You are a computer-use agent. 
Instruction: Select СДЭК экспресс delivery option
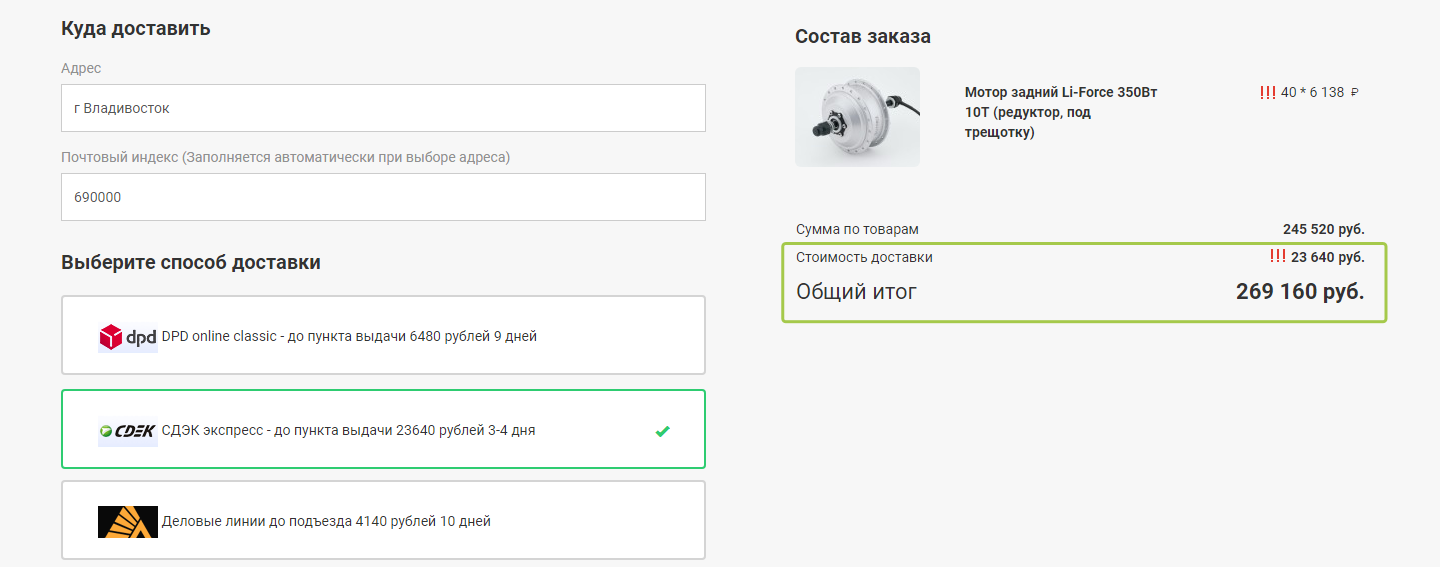point(383,429)
